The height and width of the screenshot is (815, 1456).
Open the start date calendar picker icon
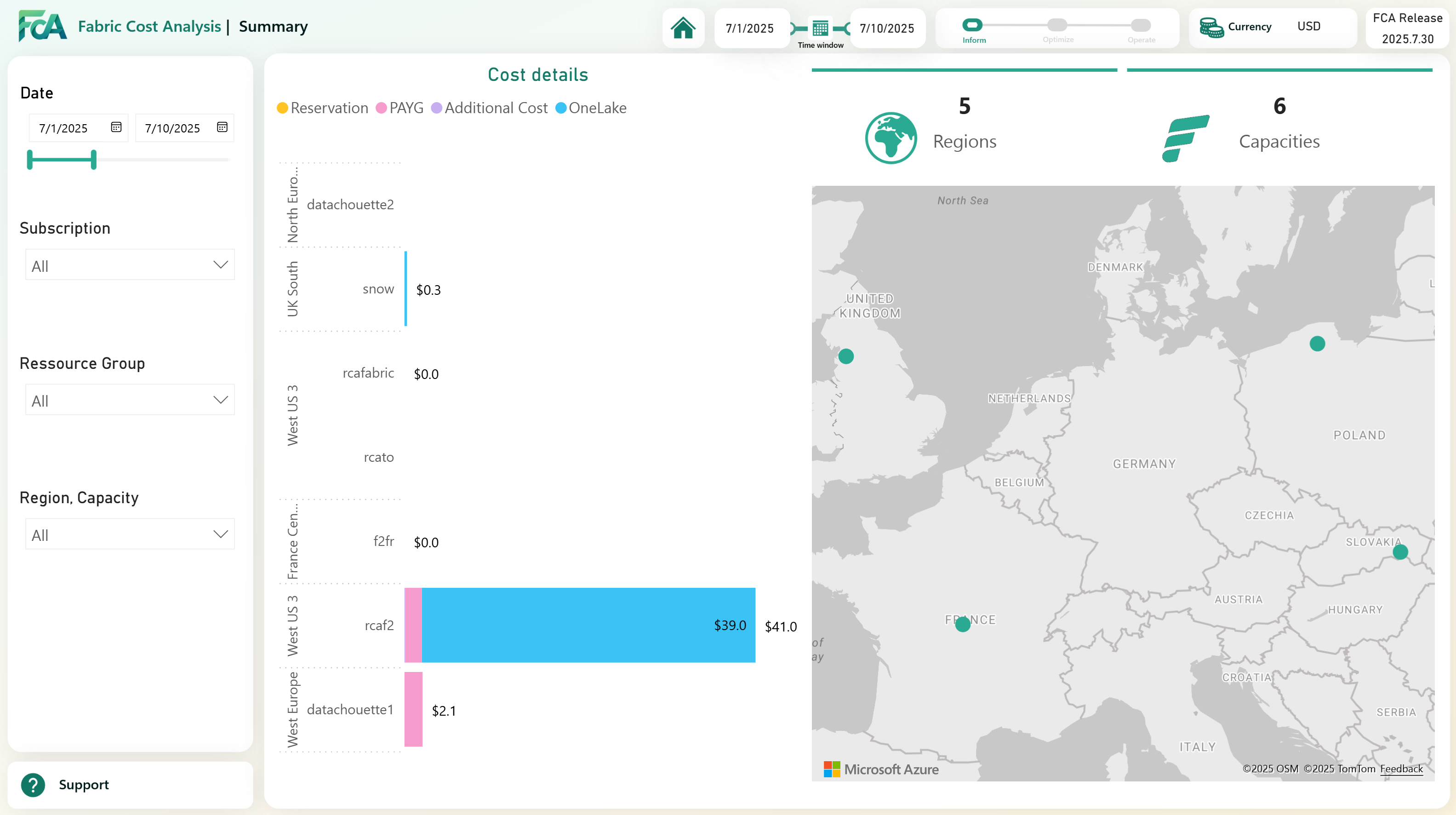pos(116,127)
